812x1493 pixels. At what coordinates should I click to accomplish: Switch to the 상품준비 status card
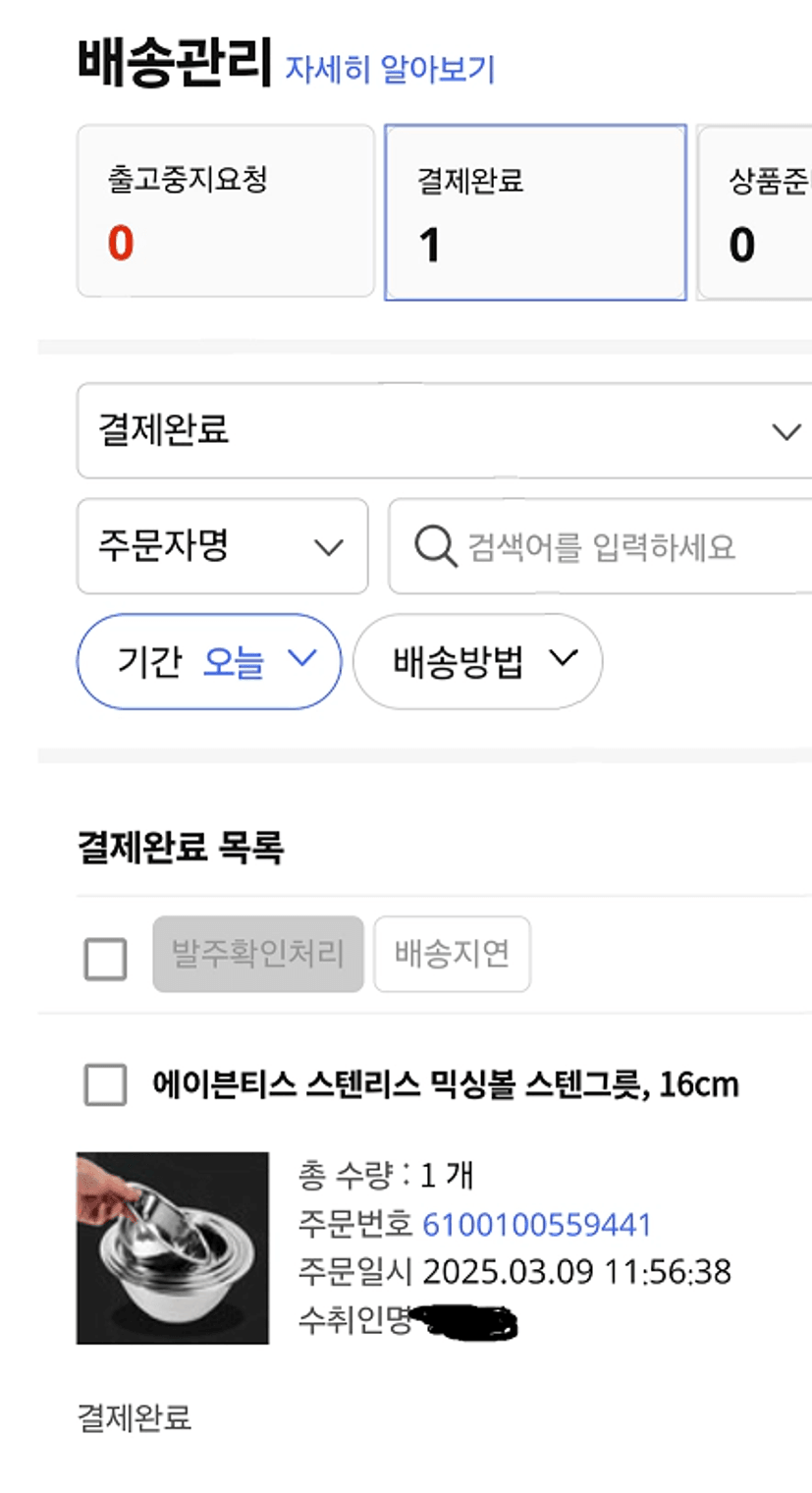click(756, 212)
